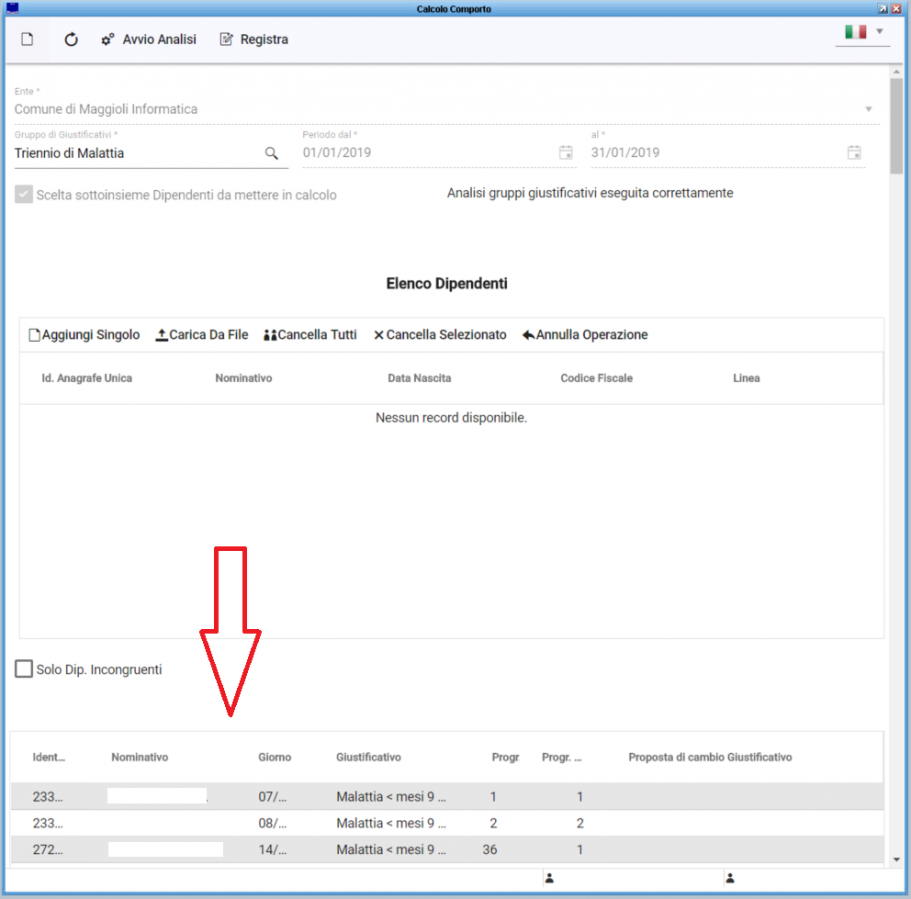Click Cancella Selezionato button
Screen dimensions: 911x899
tap(440, 335)
